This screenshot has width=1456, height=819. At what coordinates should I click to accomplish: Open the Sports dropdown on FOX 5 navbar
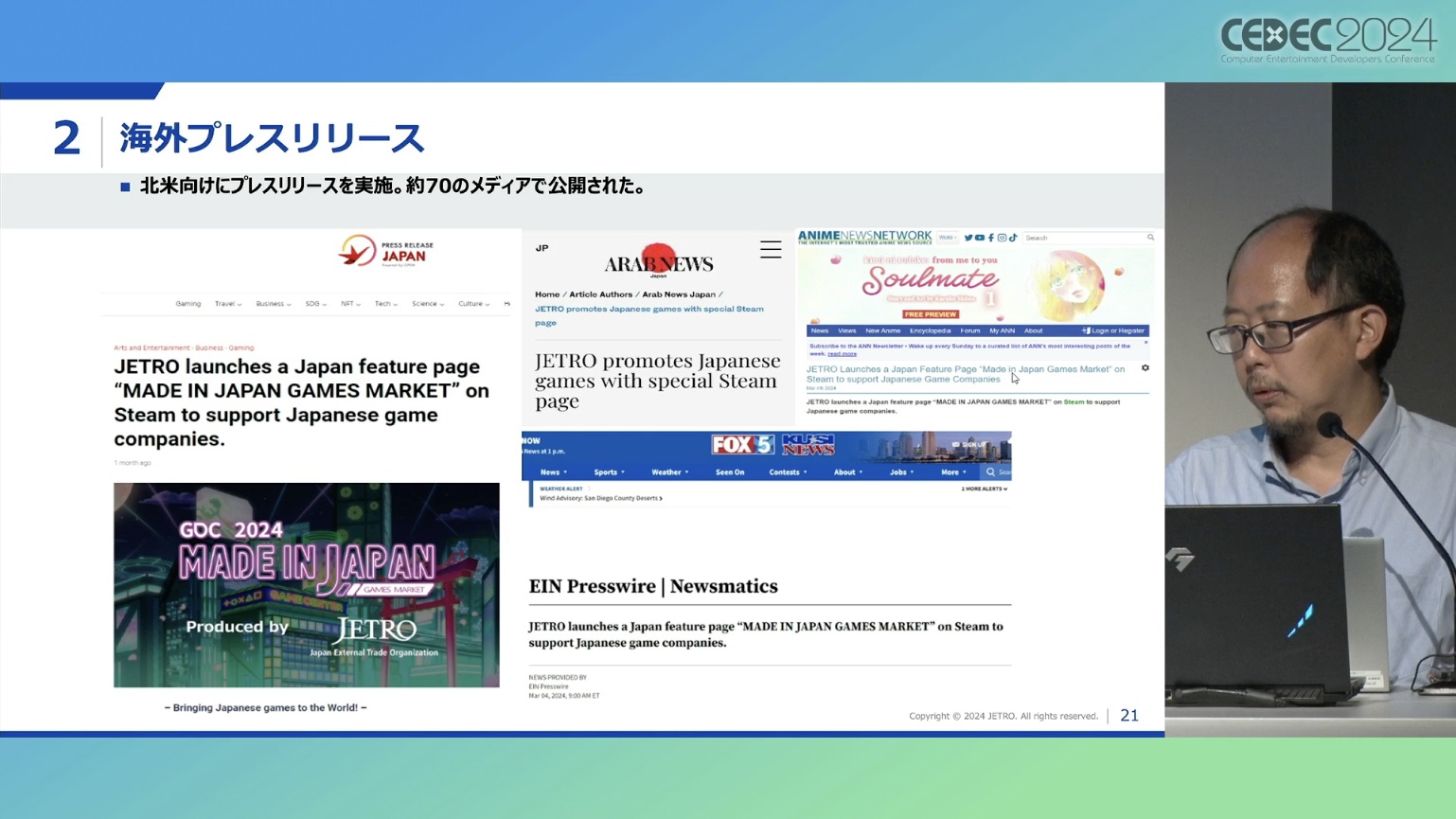(609, 472)
